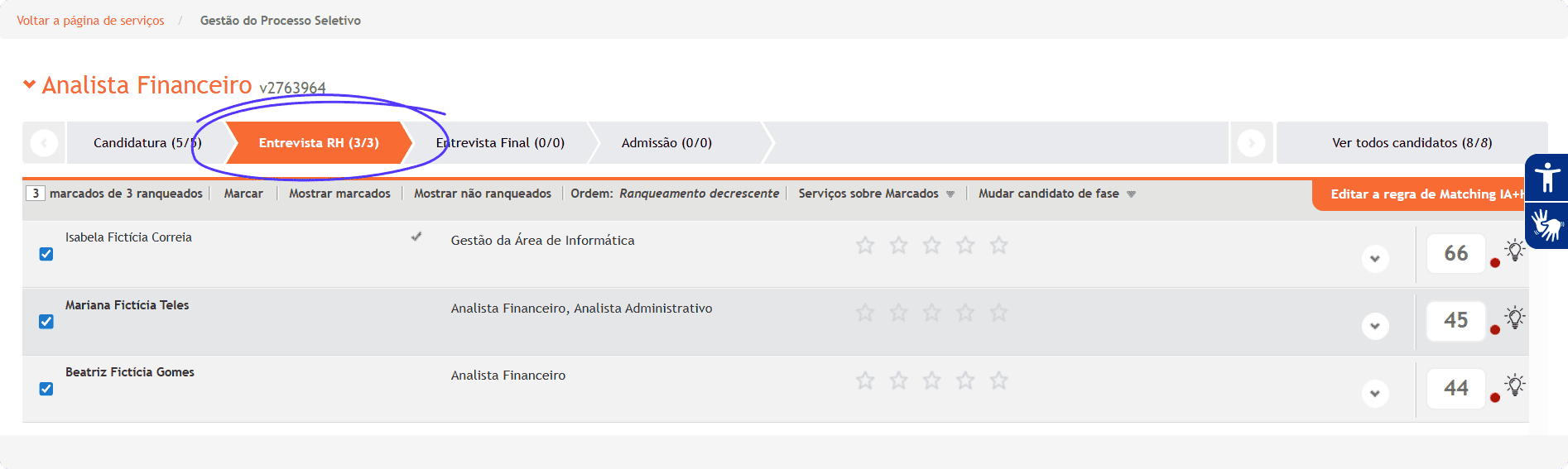Image resolution: width=1568 pixels, height=469 pixels.
Task: Go back via Voltar a página de serviços
Action: pos(90,21)
